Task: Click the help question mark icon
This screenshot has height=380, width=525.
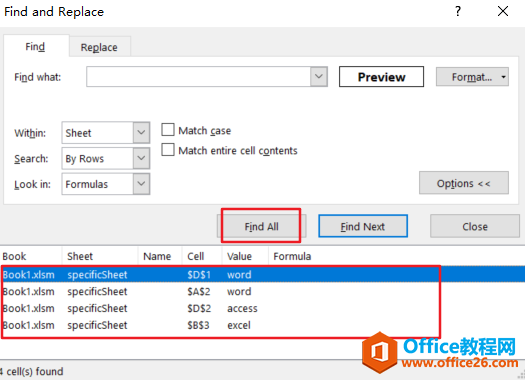Action: pos(458,11)
